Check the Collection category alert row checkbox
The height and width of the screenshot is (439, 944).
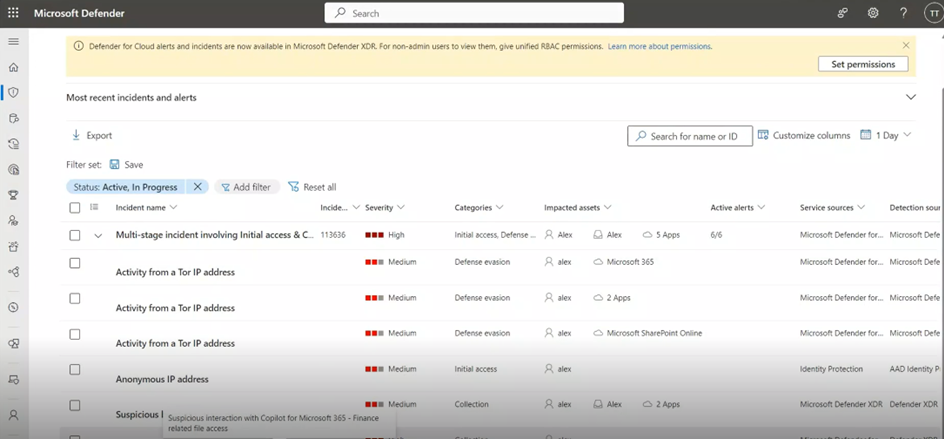point(75,405)
